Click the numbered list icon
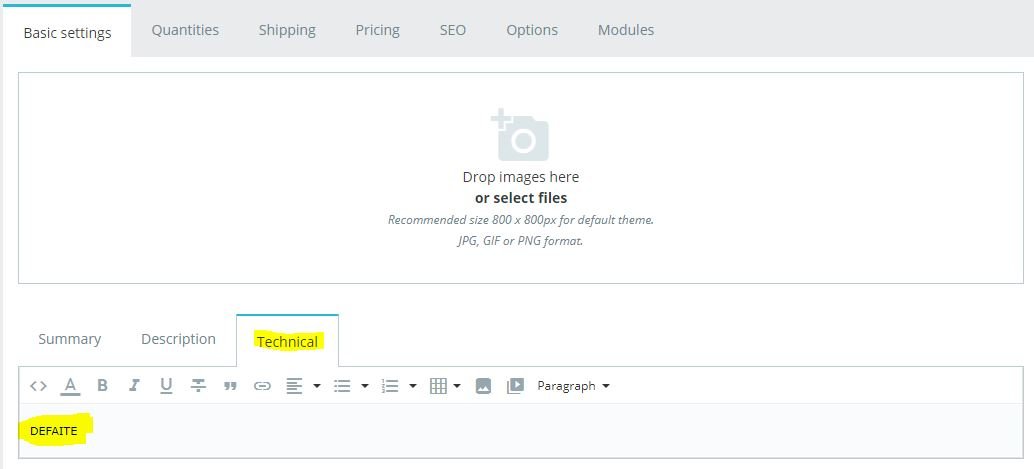Screen dimensions: 1034x469 (x=390, y=386)
